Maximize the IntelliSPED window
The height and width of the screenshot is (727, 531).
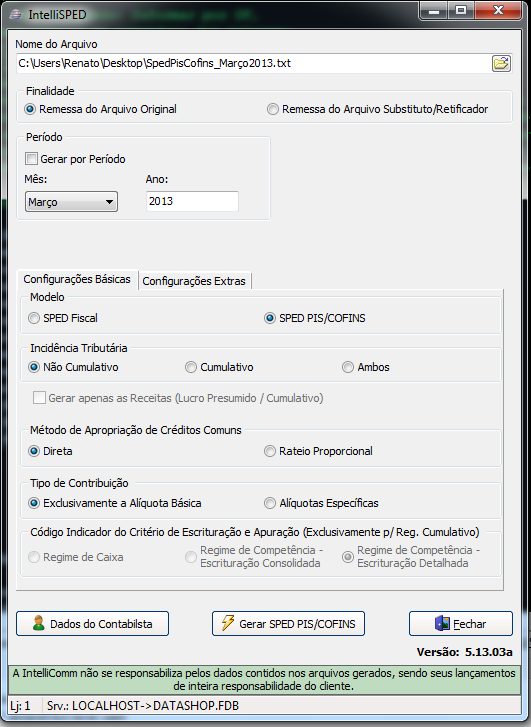(x=461, y=11)
